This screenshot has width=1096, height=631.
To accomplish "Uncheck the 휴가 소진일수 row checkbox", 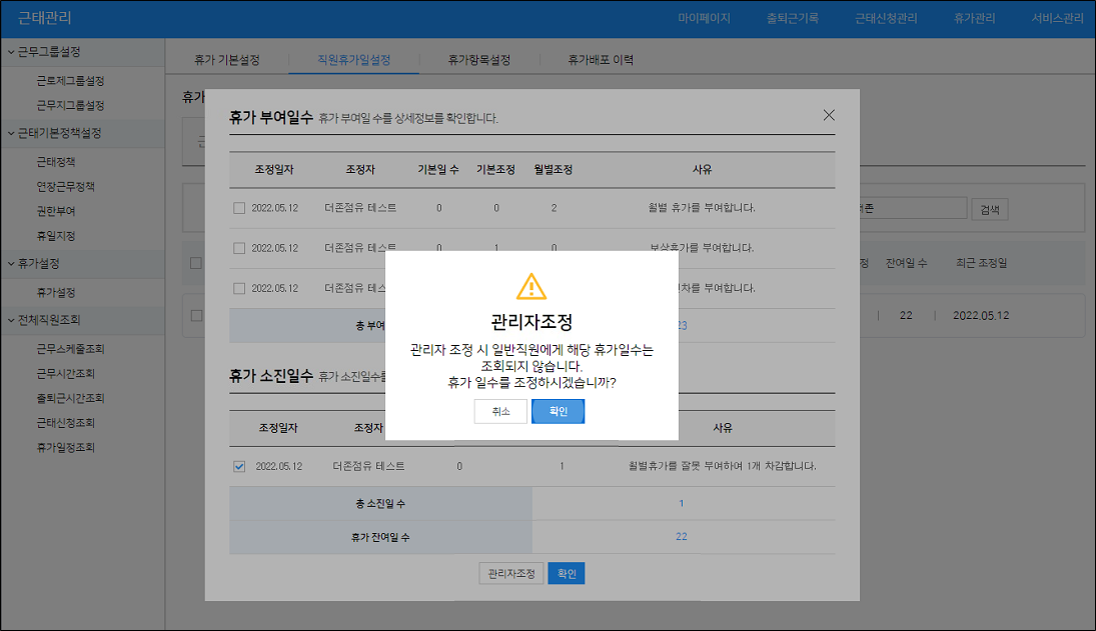I will tap(238, 466).
